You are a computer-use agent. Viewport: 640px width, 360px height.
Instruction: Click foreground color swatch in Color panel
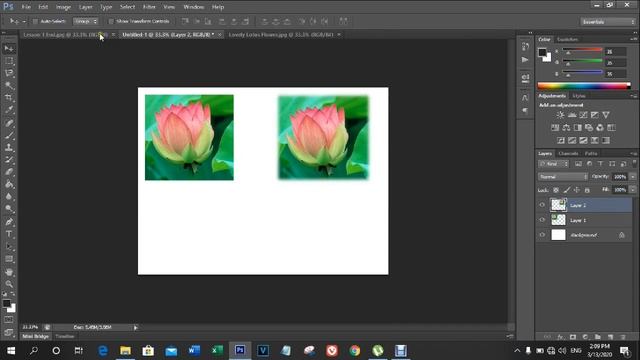click(542, 52)
